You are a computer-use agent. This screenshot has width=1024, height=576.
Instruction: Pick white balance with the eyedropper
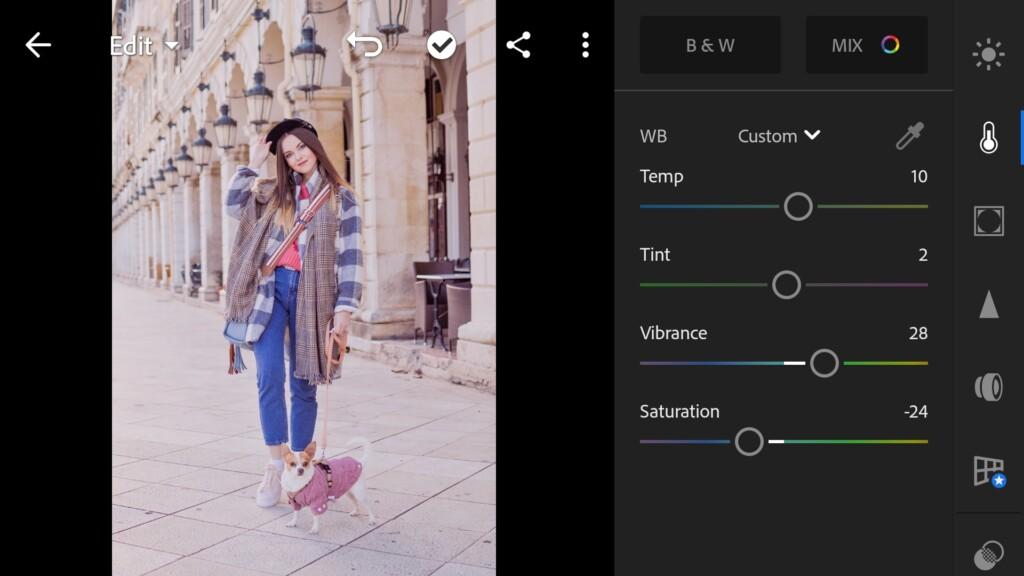pos(910,136)
